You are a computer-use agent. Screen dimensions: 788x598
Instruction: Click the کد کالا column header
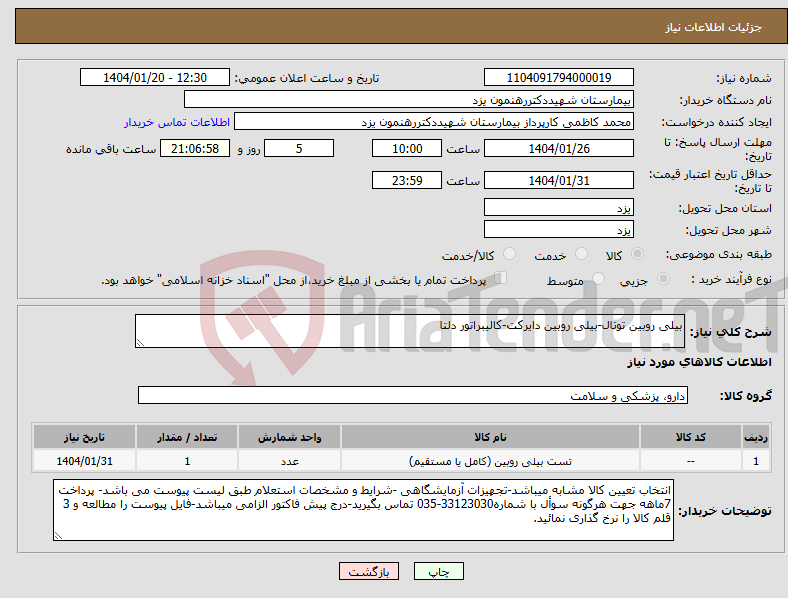tap(691, 437)
